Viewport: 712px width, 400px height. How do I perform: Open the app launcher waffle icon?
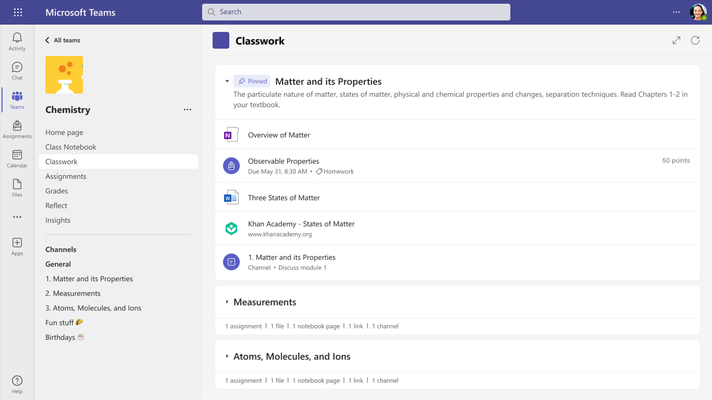pos(18,12)
